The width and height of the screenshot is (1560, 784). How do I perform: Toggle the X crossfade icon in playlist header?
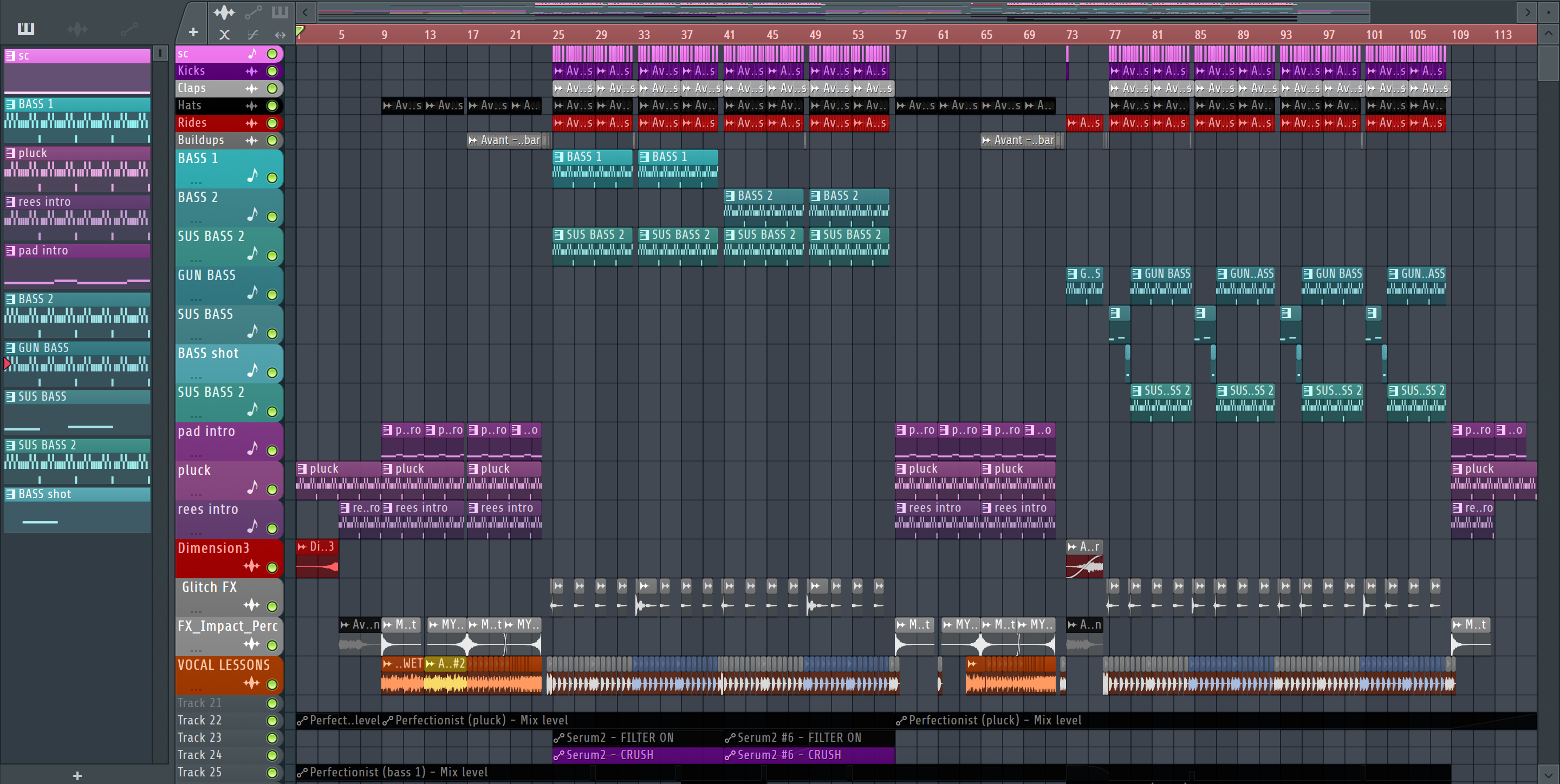coord(224,35)
